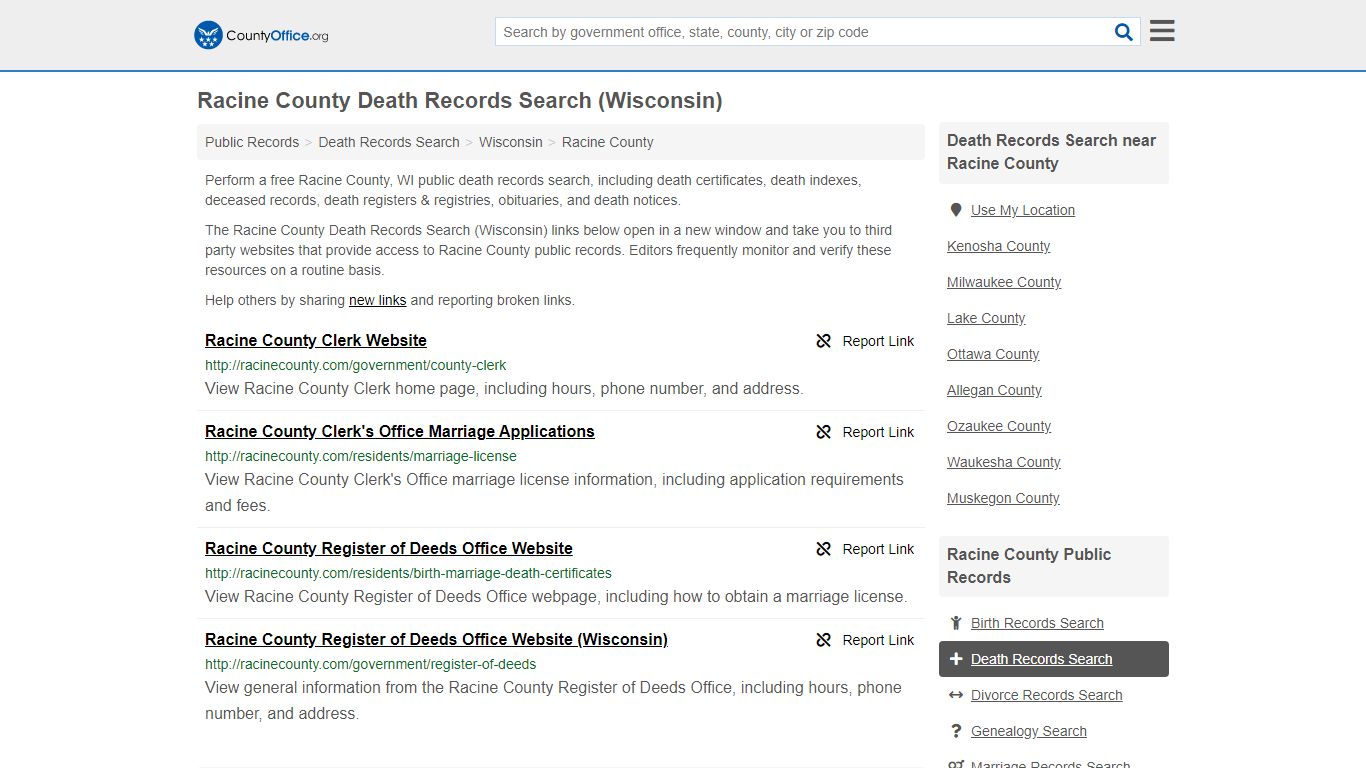1366x768 pixels.
Task: Click the broken-link icon for Racine County Clerk Website
Action: pos(824,341)
